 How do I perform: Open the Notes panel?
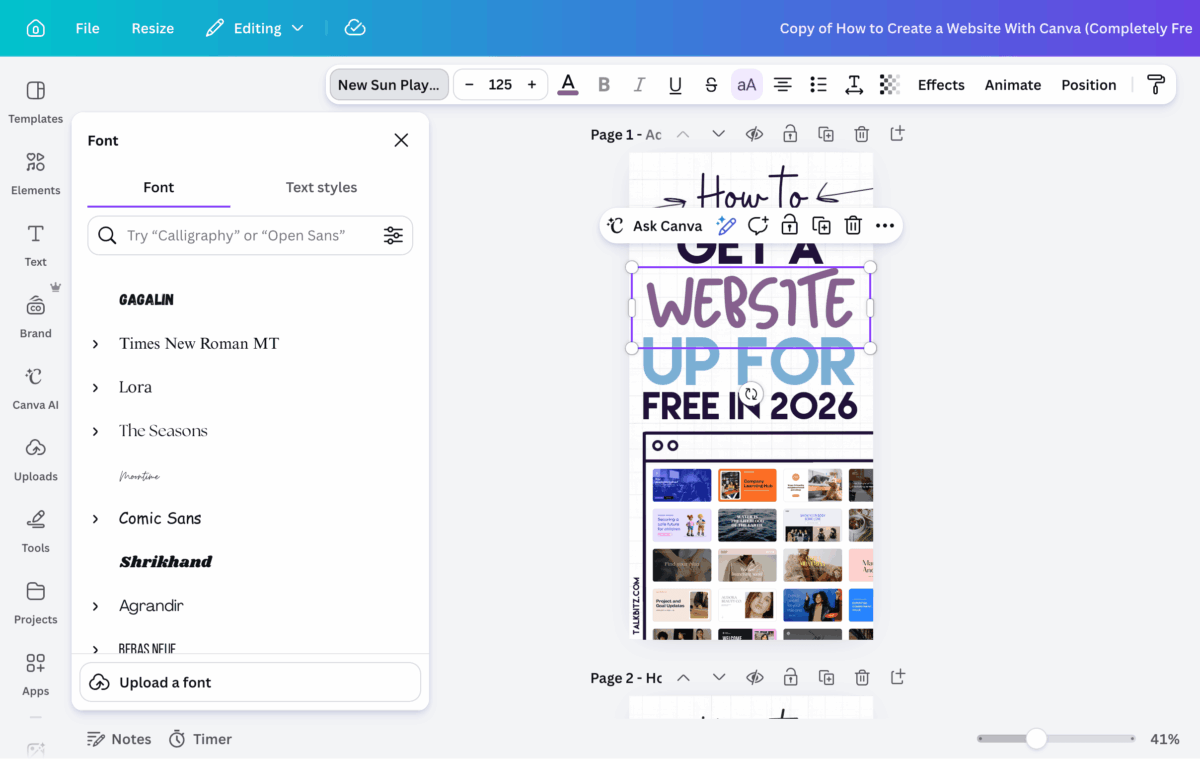119,739
